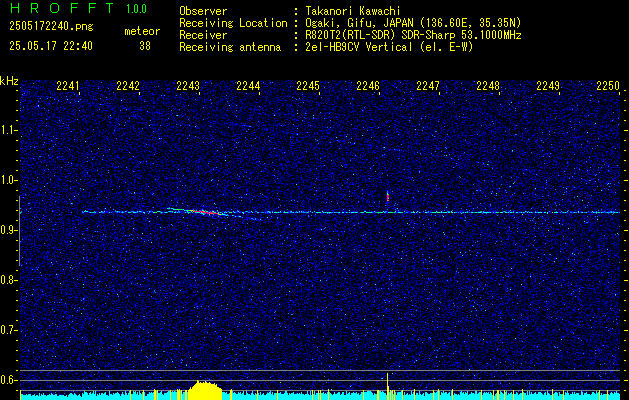Screen dimensions: 629x400
Task: Click the 1.1 kHz frequency tick label
Action: tap(8, 130)
